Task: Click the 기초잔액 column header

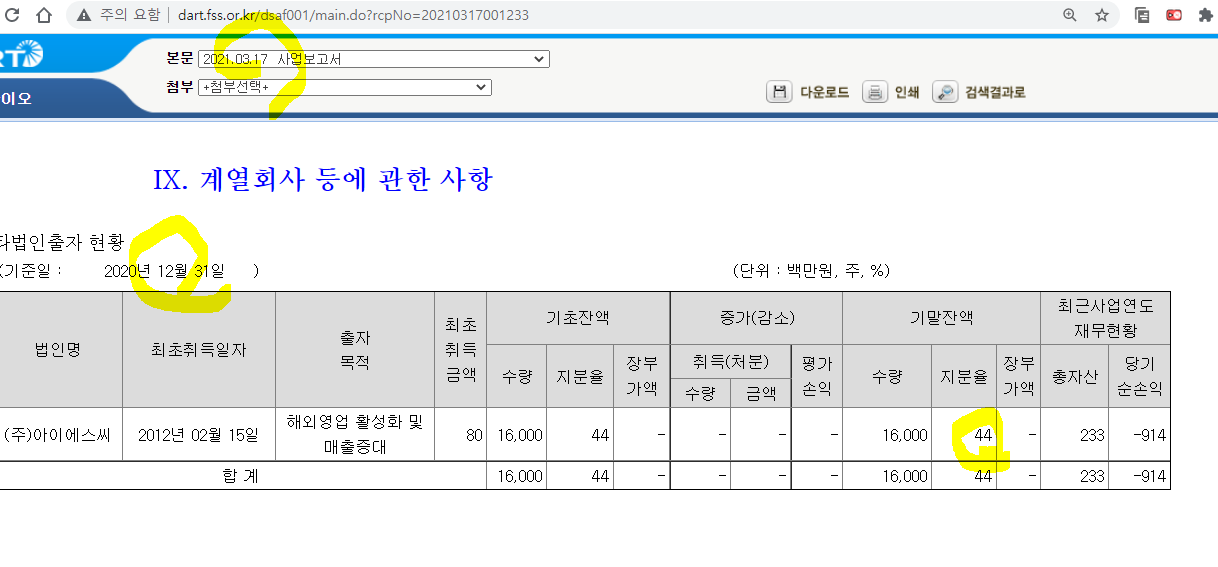Action: click(578, 318)
